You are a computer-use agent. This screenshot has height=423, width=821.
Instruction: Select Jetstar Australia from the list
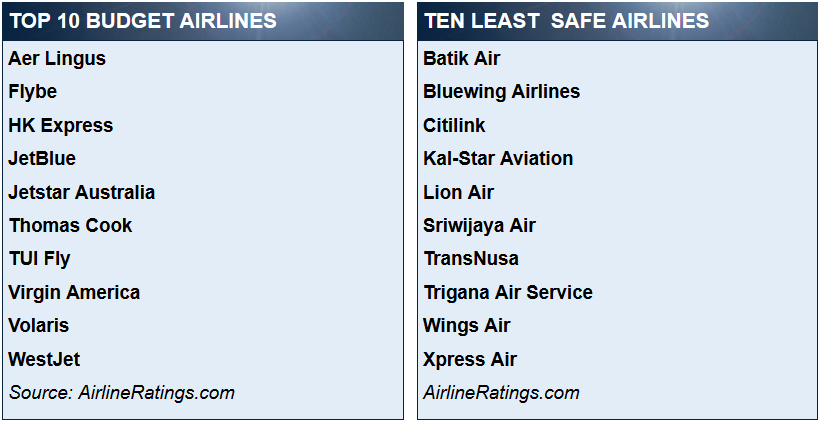[x=82, y=192]
